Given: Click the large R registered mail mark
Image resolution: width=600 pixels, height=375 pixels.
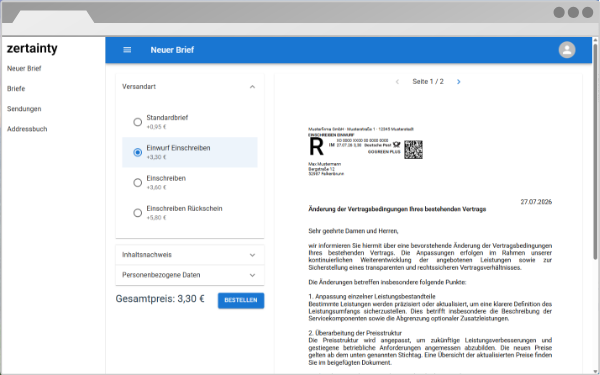Looking at the screenshot, I should 316,147.
